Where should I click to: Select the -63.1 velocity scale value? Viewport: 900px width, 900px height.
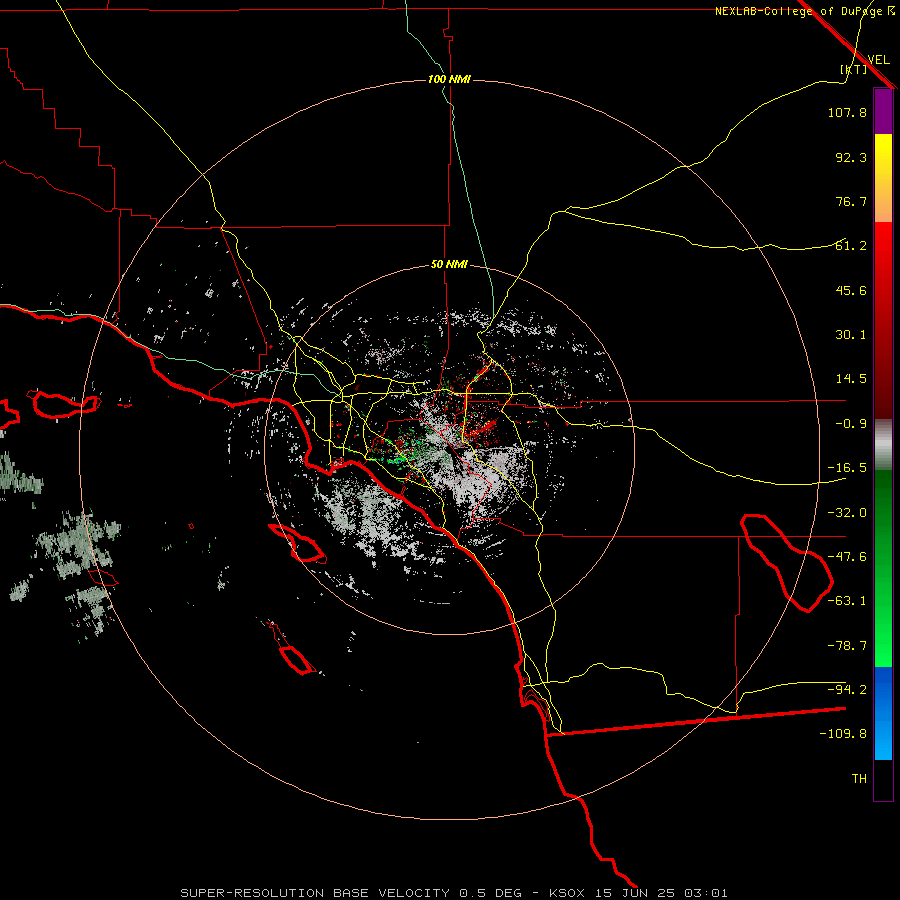pyautogui.click(x=847, y=601)
